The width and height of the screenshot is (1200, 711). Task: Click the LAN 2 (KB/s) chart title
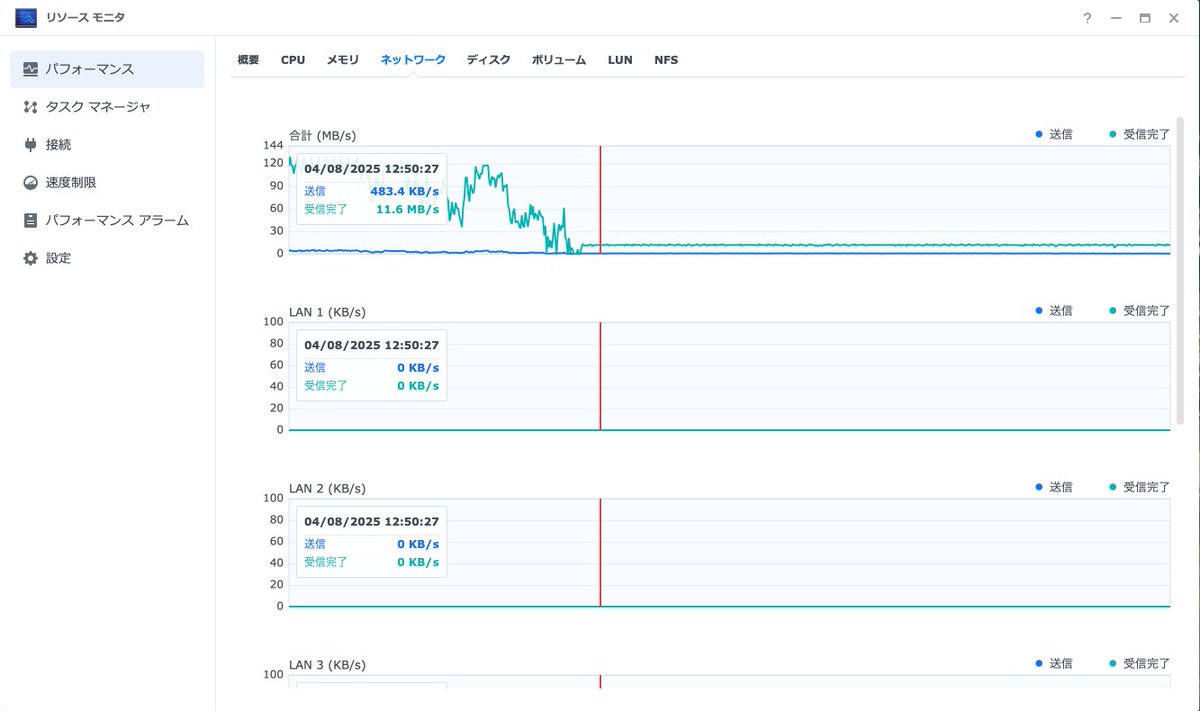coord(327,488)
